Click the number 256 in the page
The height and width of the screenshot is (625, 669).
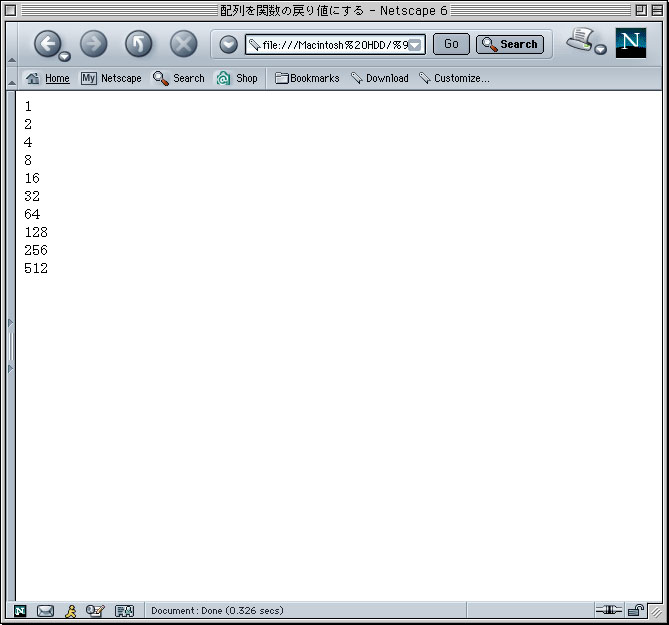click(x=36, y=250)
